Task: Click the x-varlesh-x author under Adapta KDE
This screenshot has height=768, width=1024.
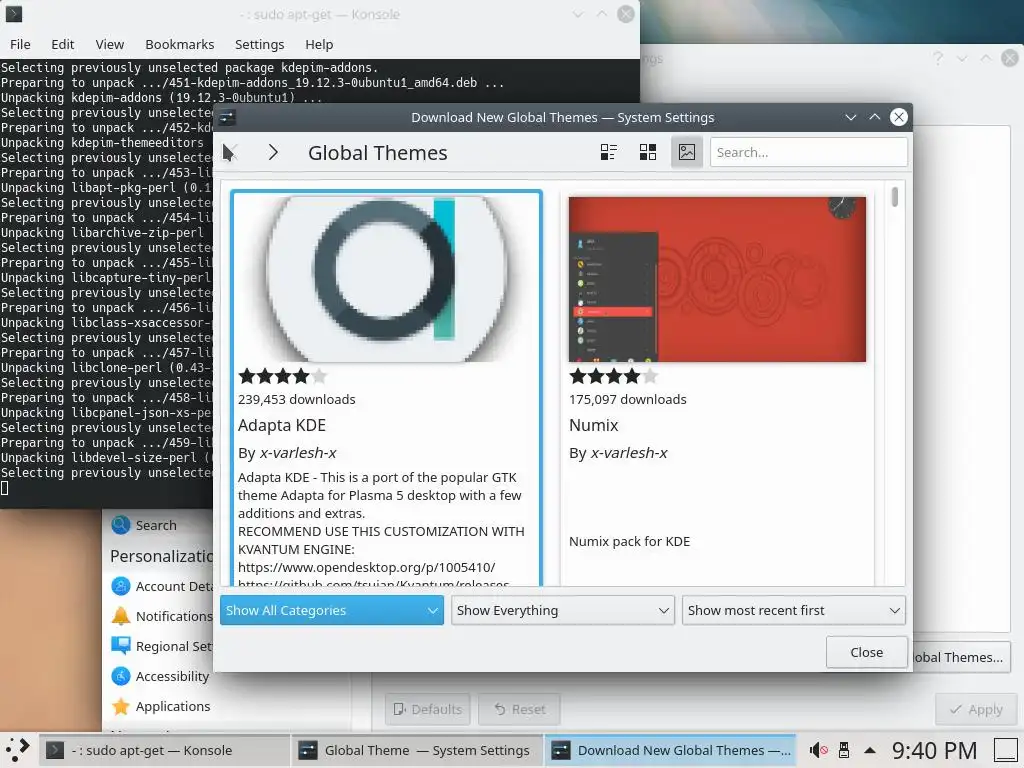Action: [x=298, y=453]
